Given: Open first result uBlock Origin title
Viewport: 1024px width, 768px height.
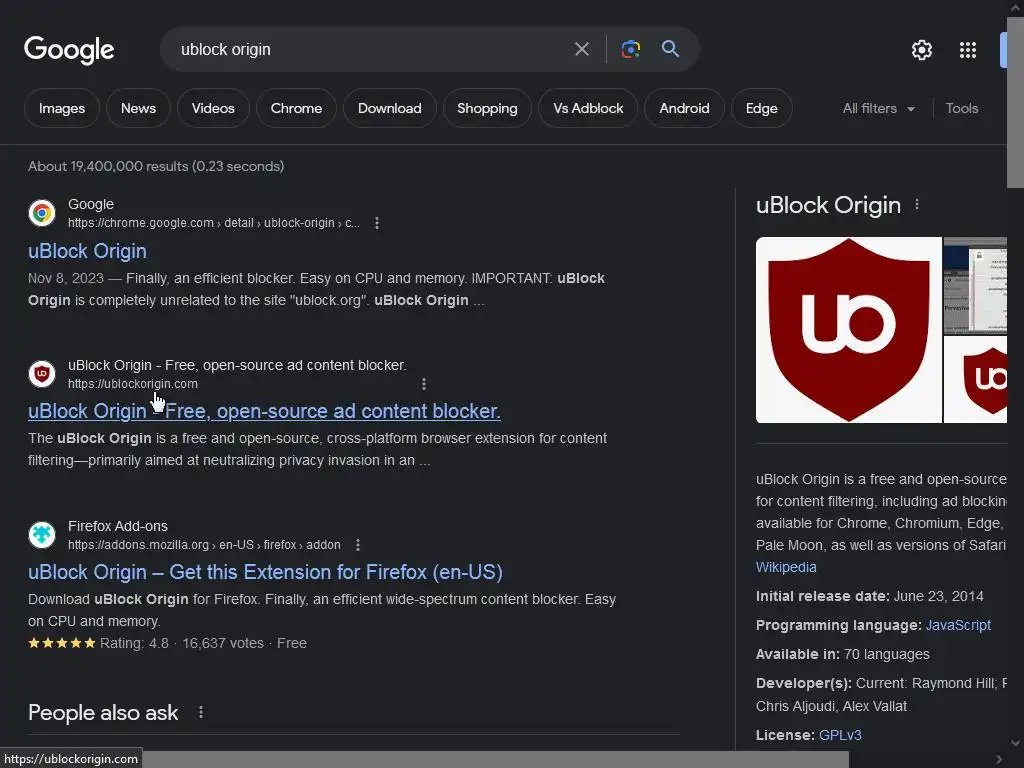Looking at the screenshot, I should [88, 251].
